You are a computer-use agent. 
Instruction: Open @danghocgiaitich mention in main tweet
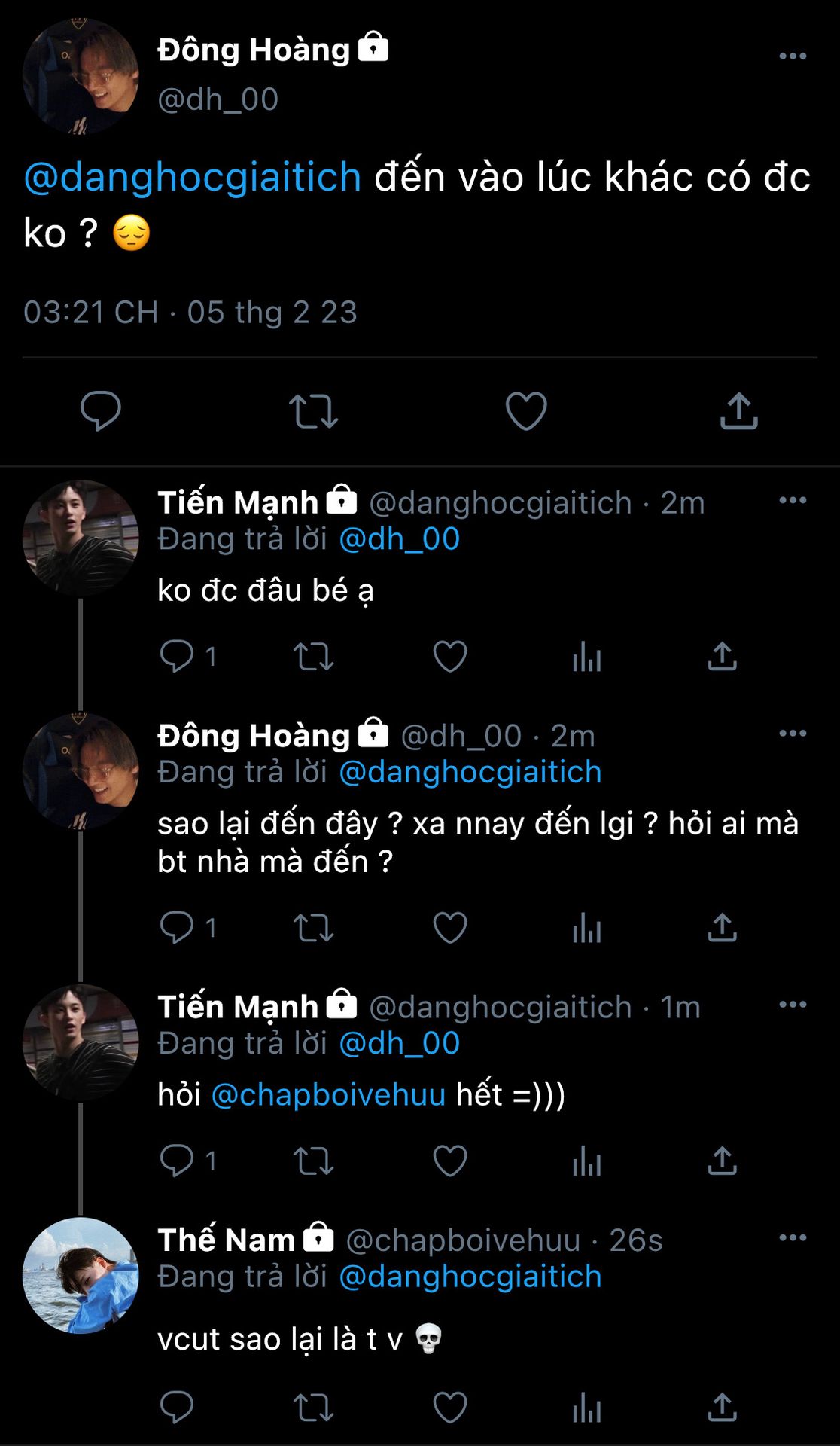tap(193, 178)
